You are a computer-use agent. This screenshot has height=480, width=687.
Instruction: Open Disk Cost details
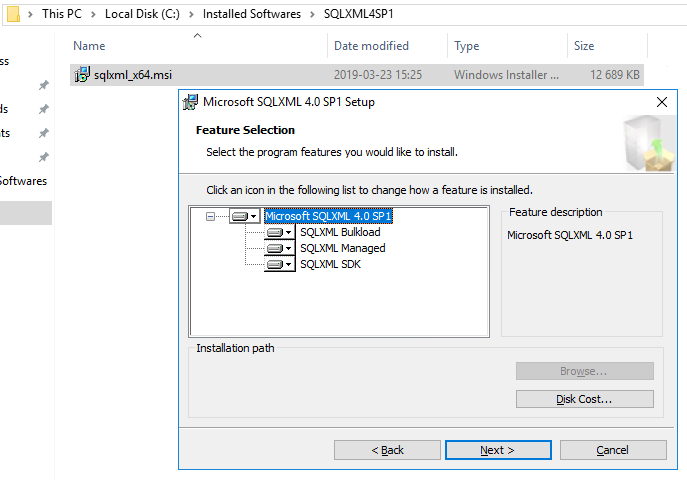[x=584, y=399]
